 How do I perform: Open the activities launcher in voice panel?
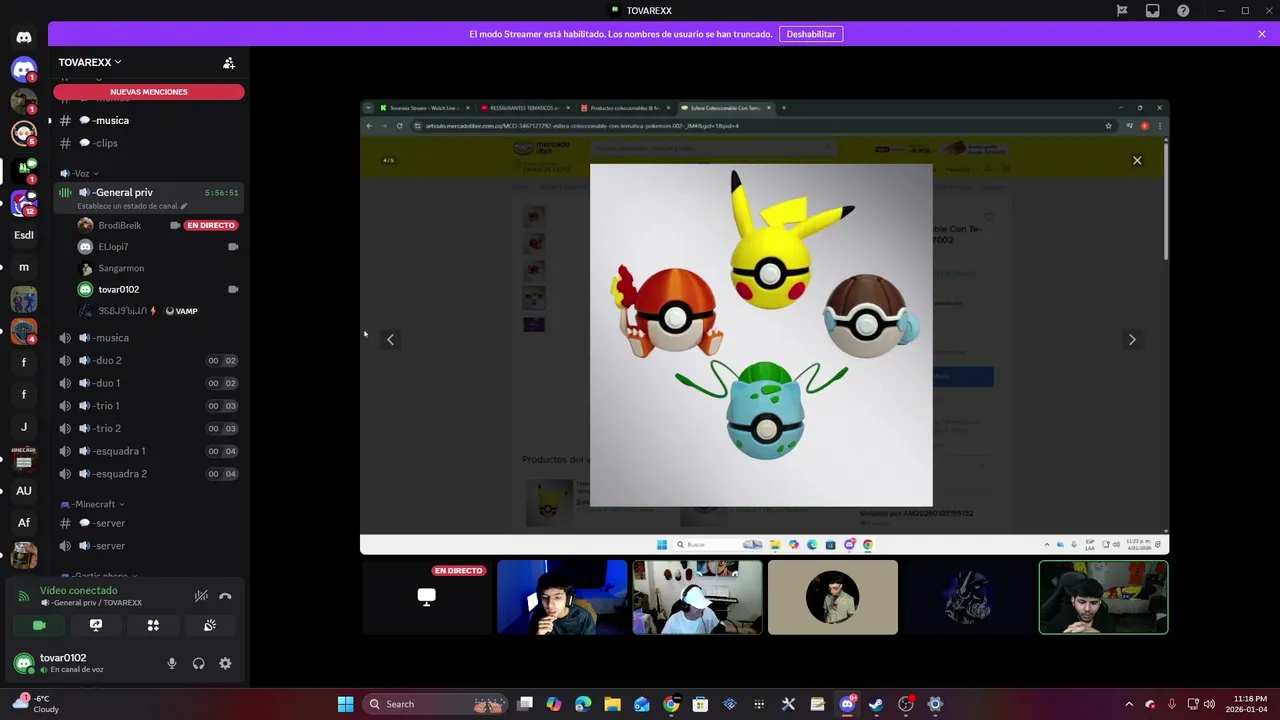pos(153,625)
